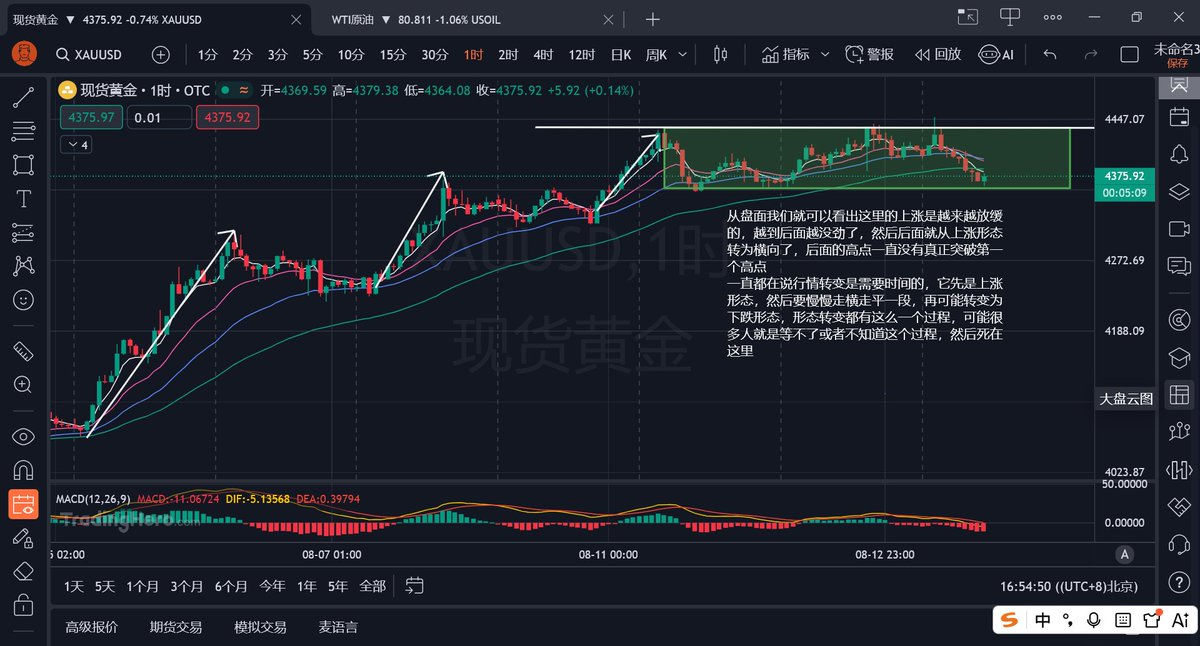The image size is (1200, 646).
Task: Toggle auto scale A button
Action: 1124,554
